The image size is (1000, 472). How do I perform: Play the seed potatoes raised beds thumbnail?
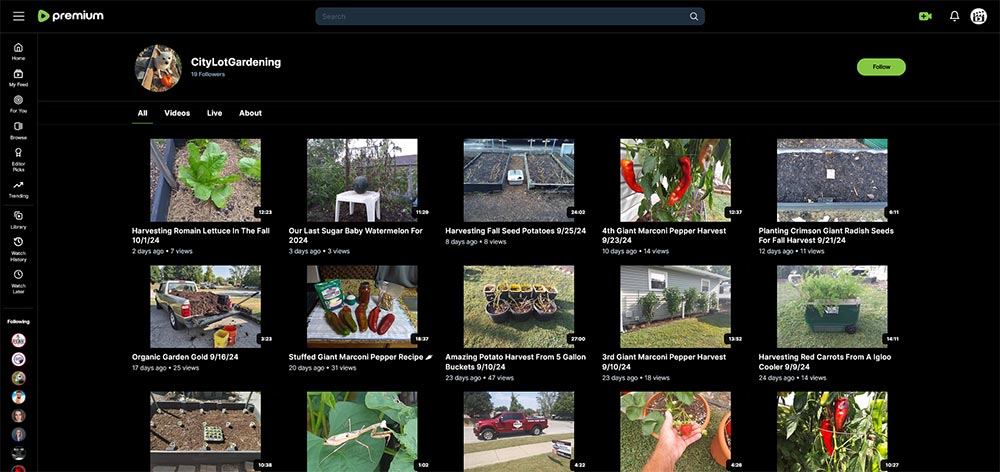tap(518, 180)
